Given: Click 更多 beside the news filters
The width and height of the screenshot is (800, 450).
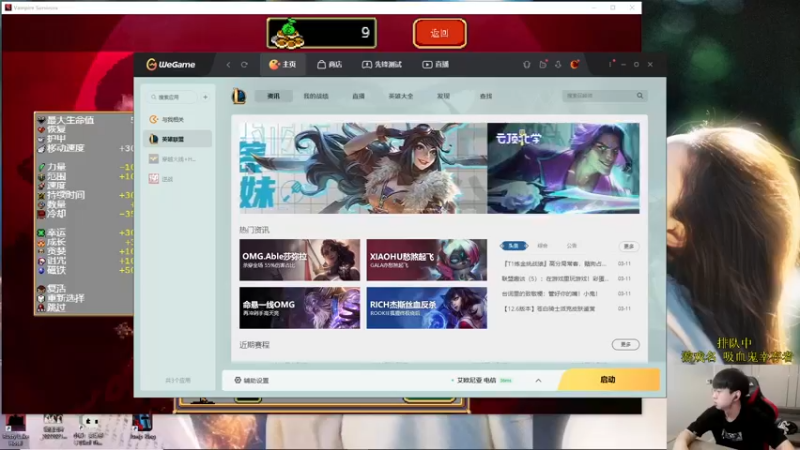Looking at the screenshot, I should [629, 246].
